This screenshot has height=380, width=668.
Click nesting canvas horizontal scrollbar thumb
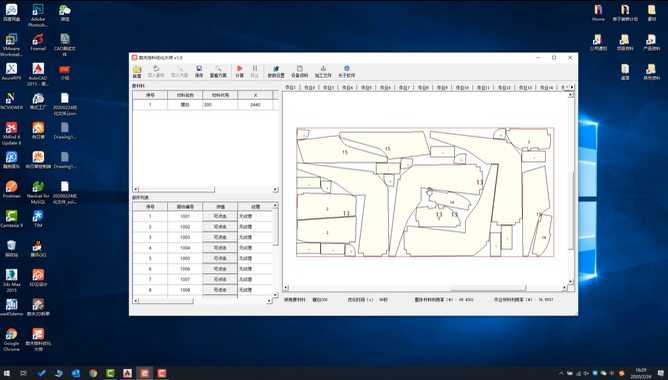[488, 288]
